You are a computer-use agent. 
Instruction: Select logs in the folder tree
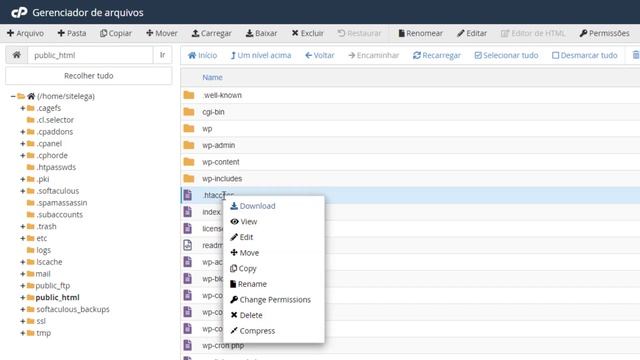click(x=44, y=250)
